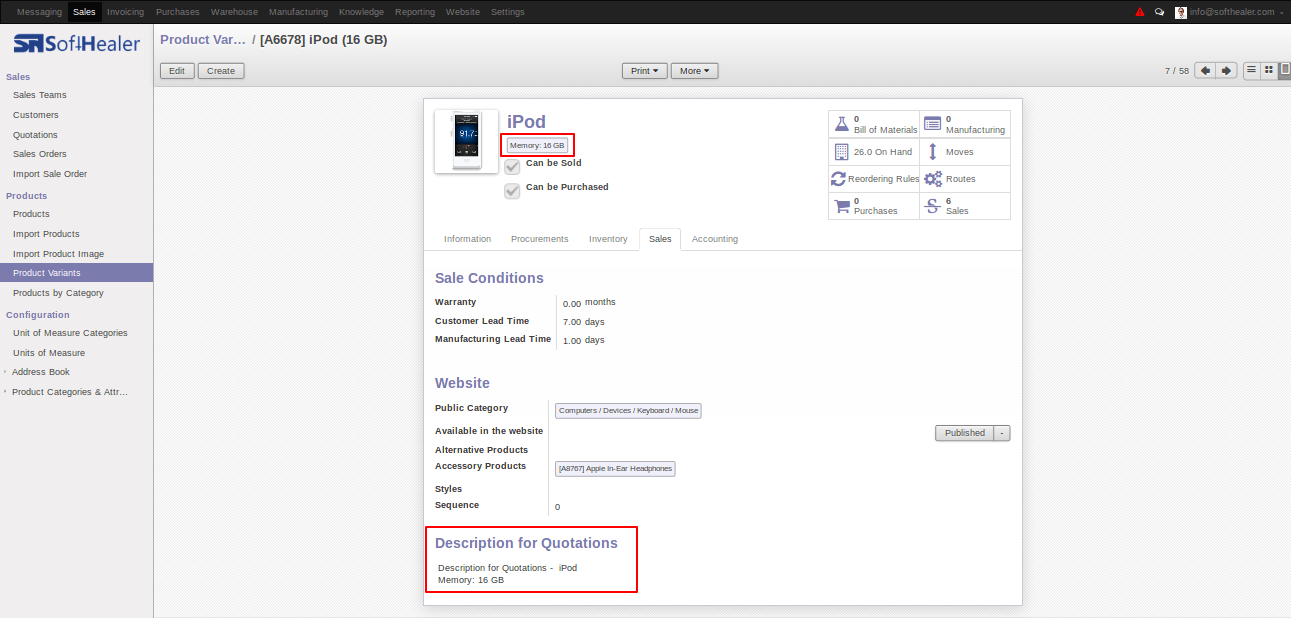Toggle the Can be Purchased checkbox
The height and width of the screenshot is (618, 1291).
tap(512, 191)
